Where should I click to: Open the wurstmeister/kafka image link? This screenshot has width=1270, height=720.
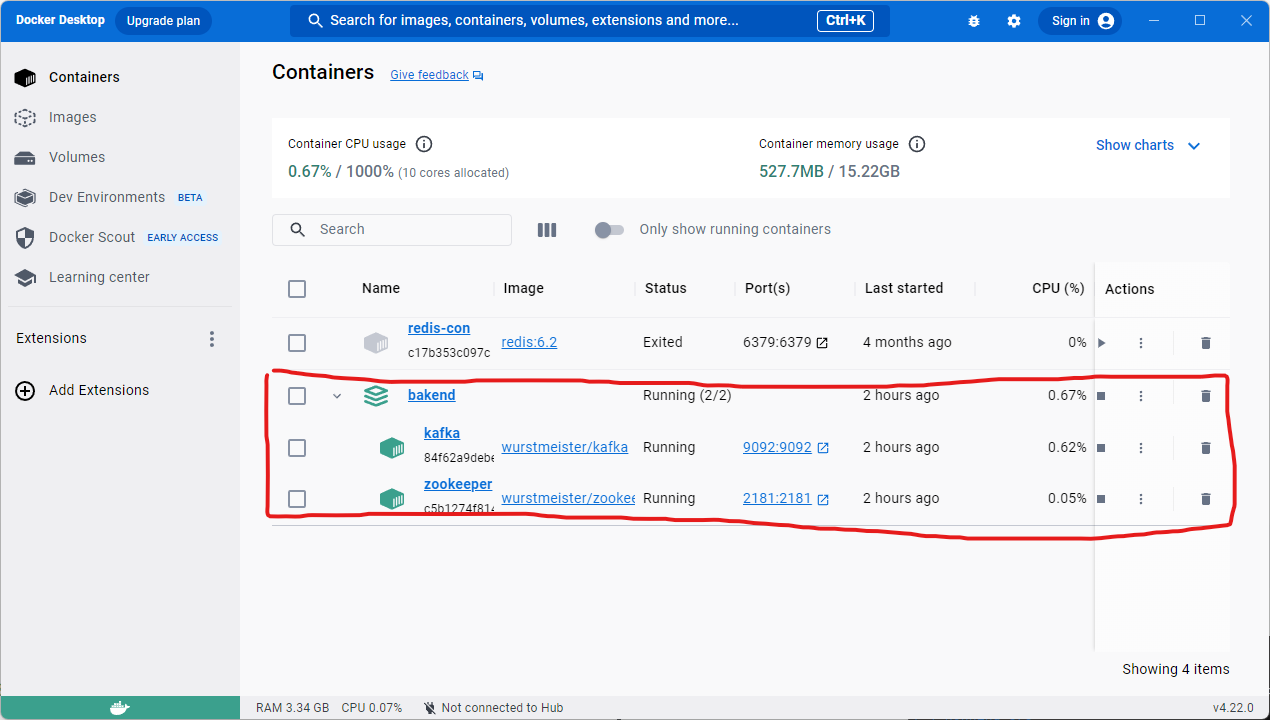[x=565, y=447]
